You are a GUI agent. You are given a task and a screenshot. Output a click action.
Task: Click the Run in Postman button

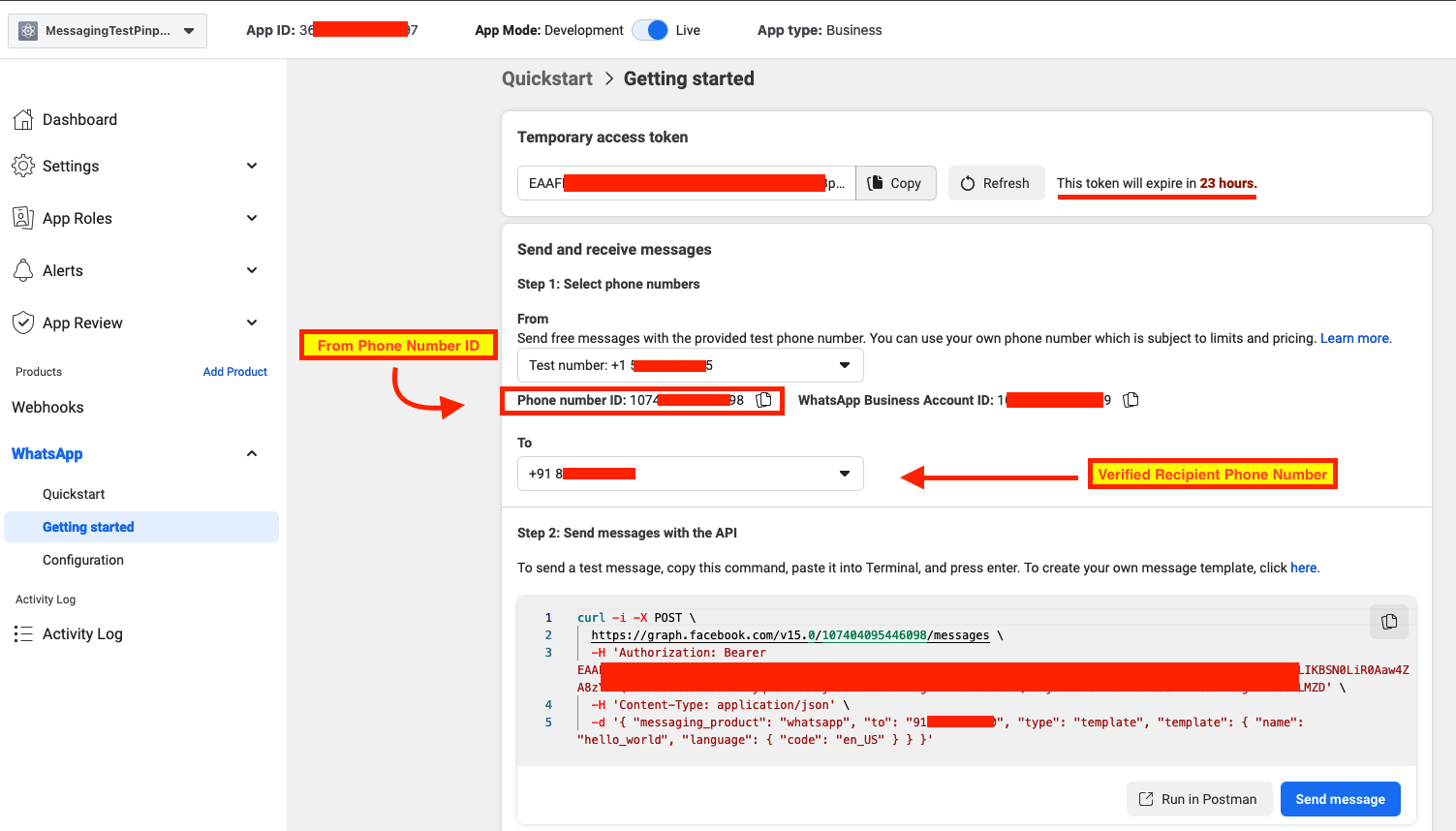coord(1199,799)
